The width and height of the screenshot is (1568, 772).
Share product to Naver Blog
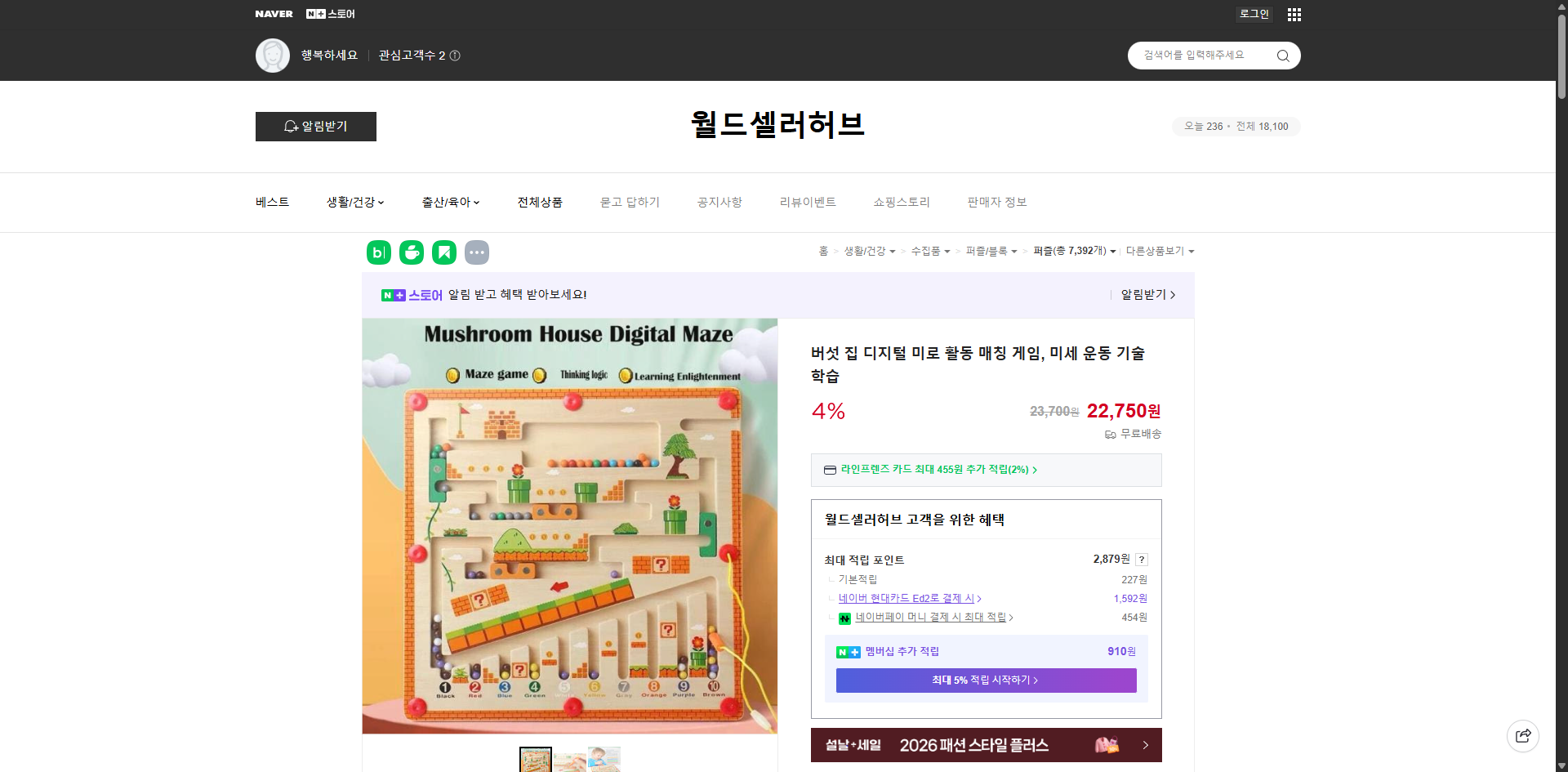pyautogui.click(x=378, y=252)
